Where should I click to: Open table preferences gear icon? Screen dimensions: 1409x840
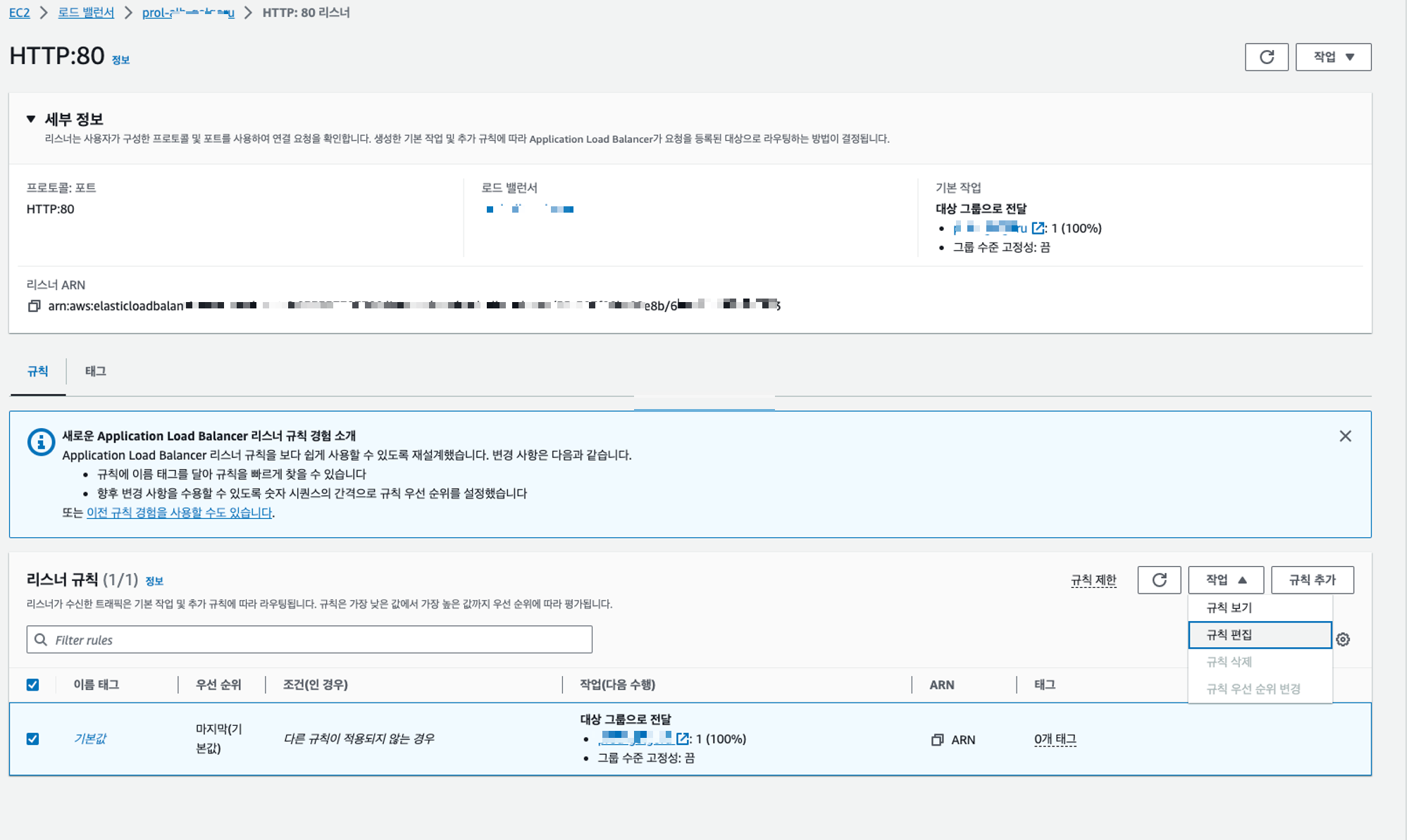pyautogui.click(x=1343, y=639)
